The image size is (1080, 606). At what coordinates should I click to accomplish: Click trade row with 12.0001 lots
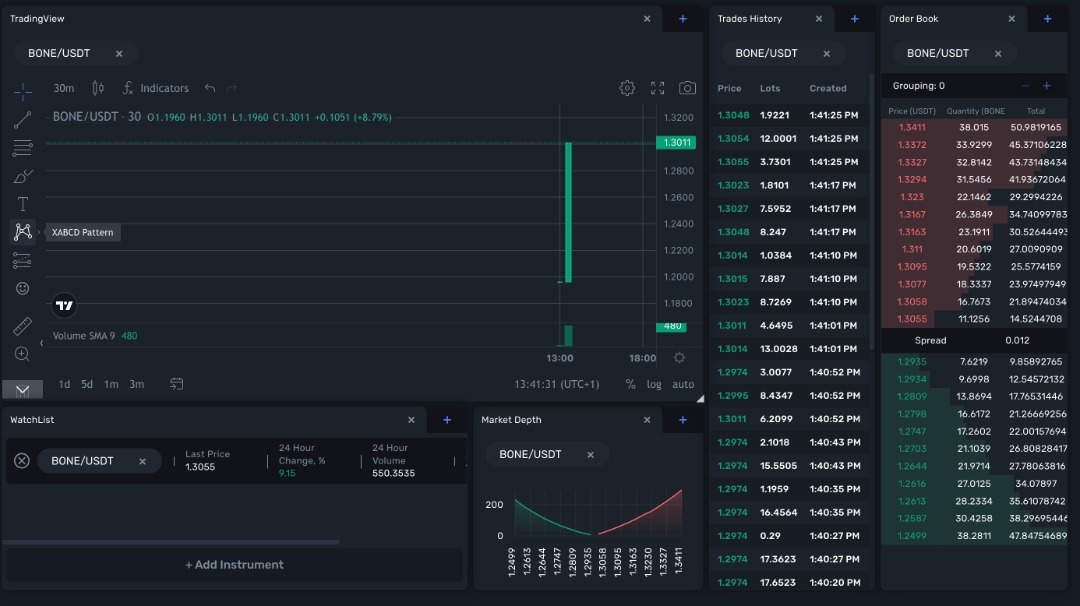[789, 138]
